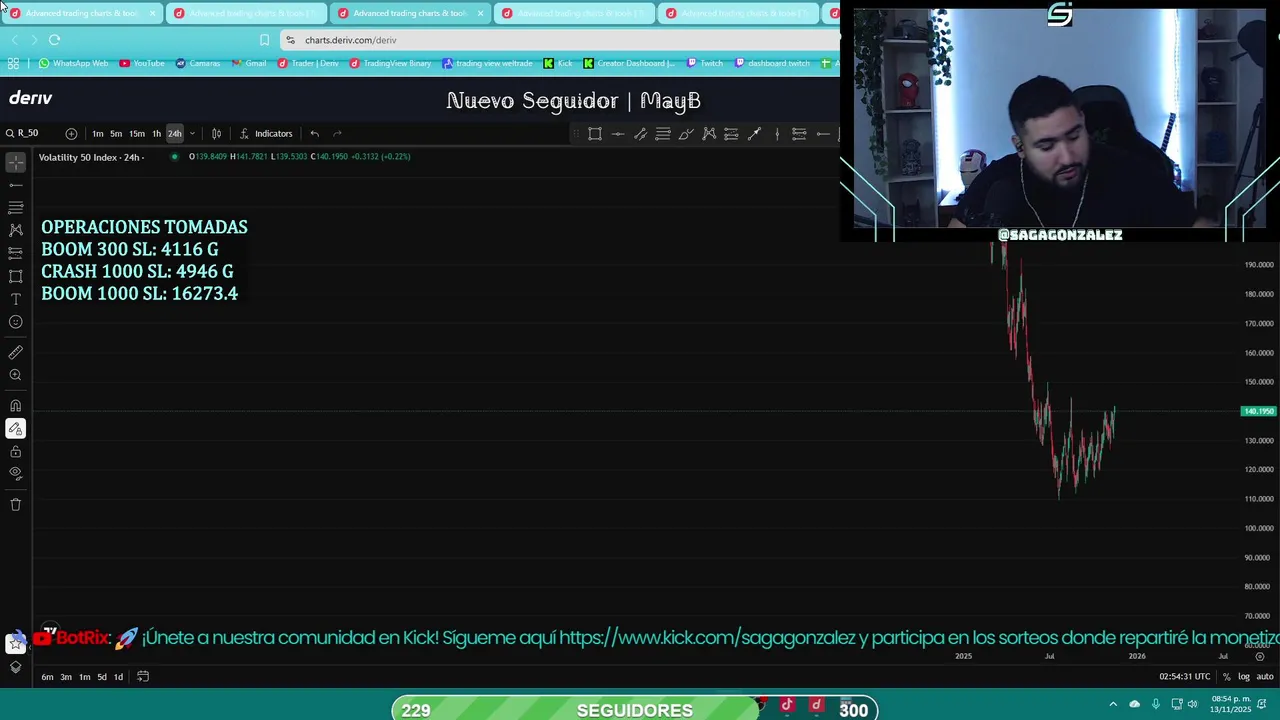Switch to third Advanced trading charts browser tab
Image resolution: width=1280 pixels, height=720 pixels.
(x=409, y=13)
